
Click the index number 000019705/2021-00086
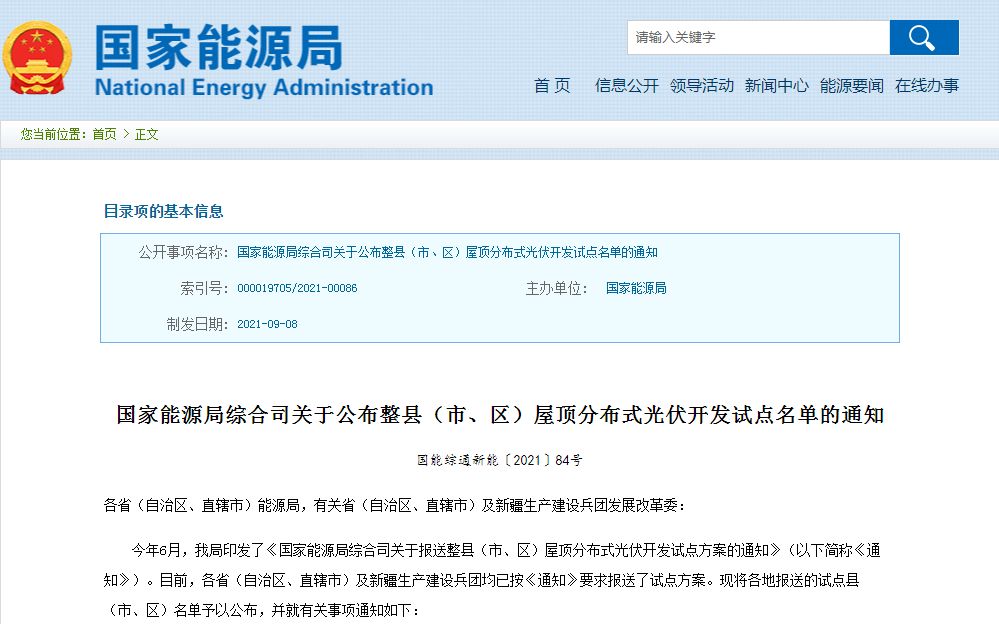coord(297,289)
